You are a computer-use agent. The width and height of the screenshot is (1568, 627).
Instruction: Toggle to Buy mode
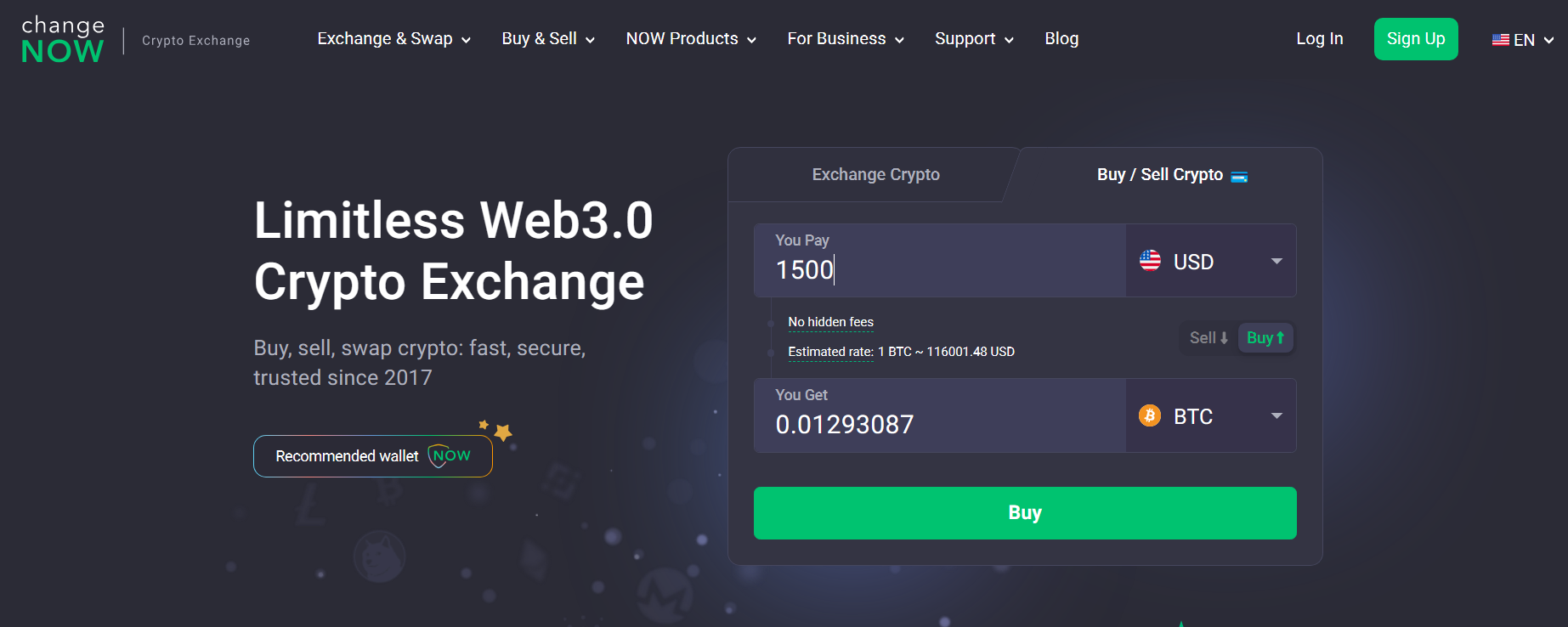coord(1265,338)
